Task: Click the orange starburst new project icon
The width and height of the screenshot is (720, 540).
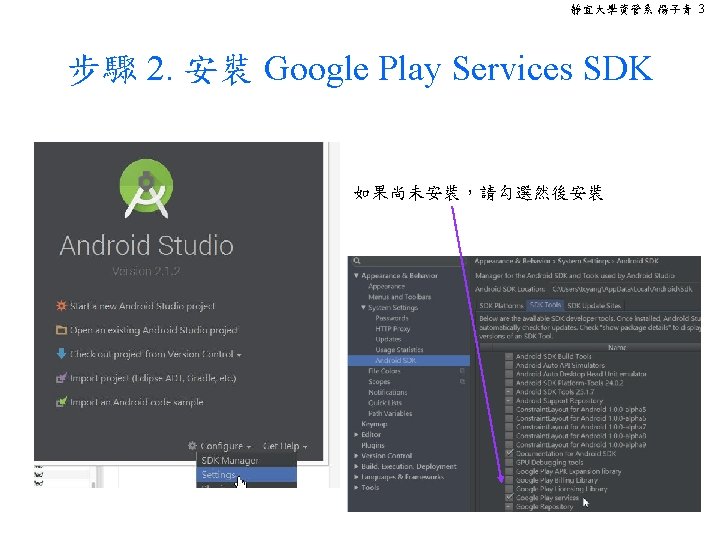Action: click(x=61, y=306)
